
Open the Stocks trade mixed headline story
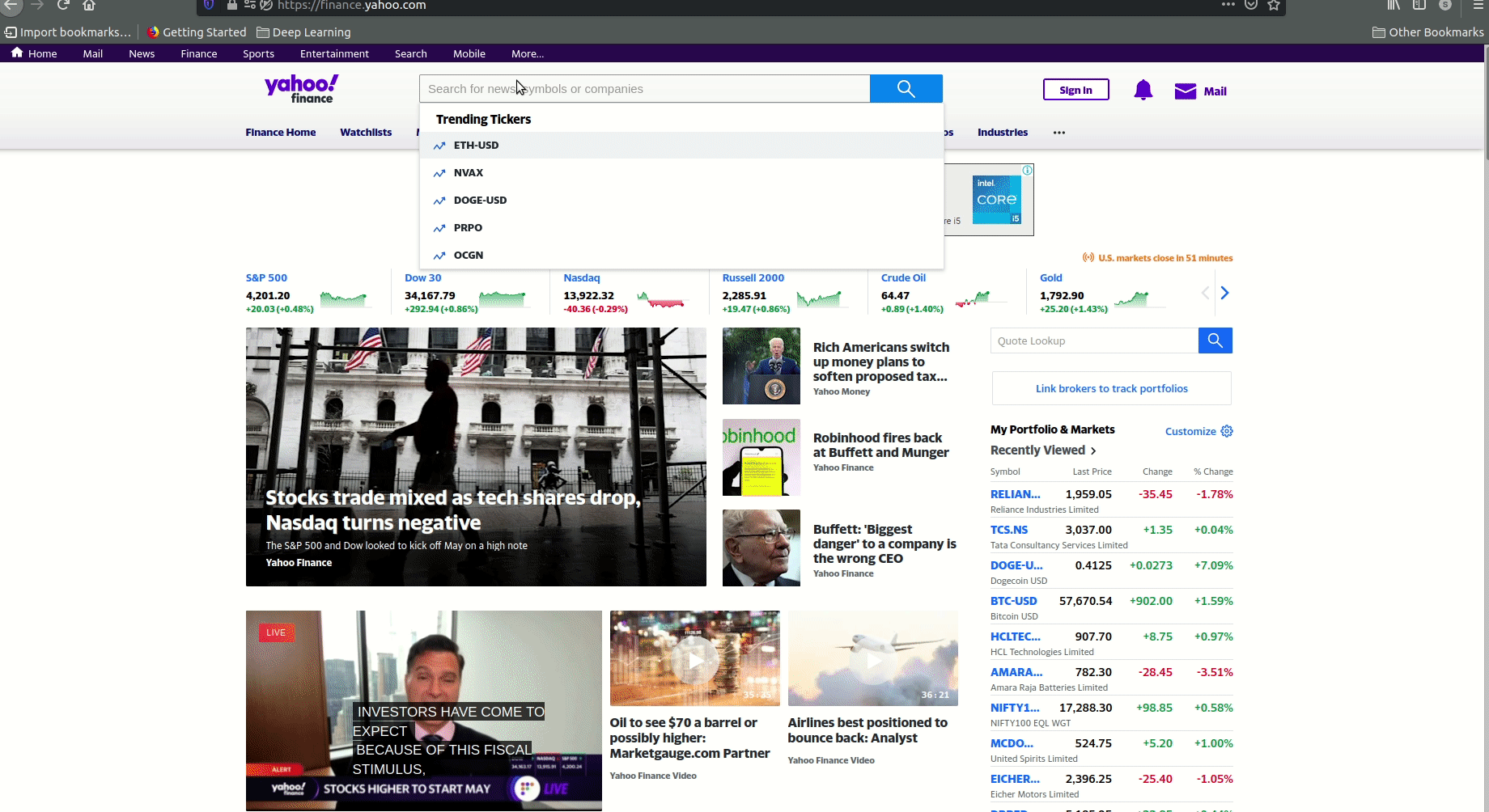point(453,510)
